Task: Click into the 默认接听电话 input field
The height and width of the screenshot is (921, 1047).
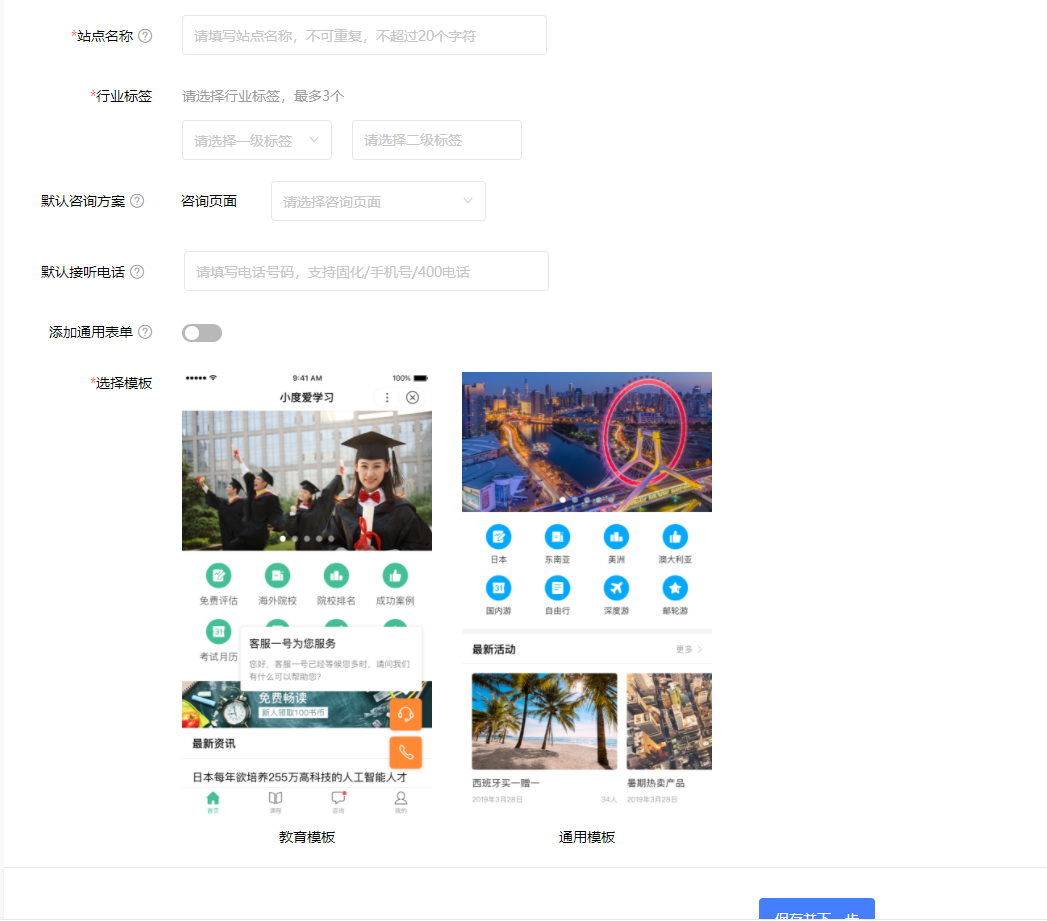Action: (365, 271)
